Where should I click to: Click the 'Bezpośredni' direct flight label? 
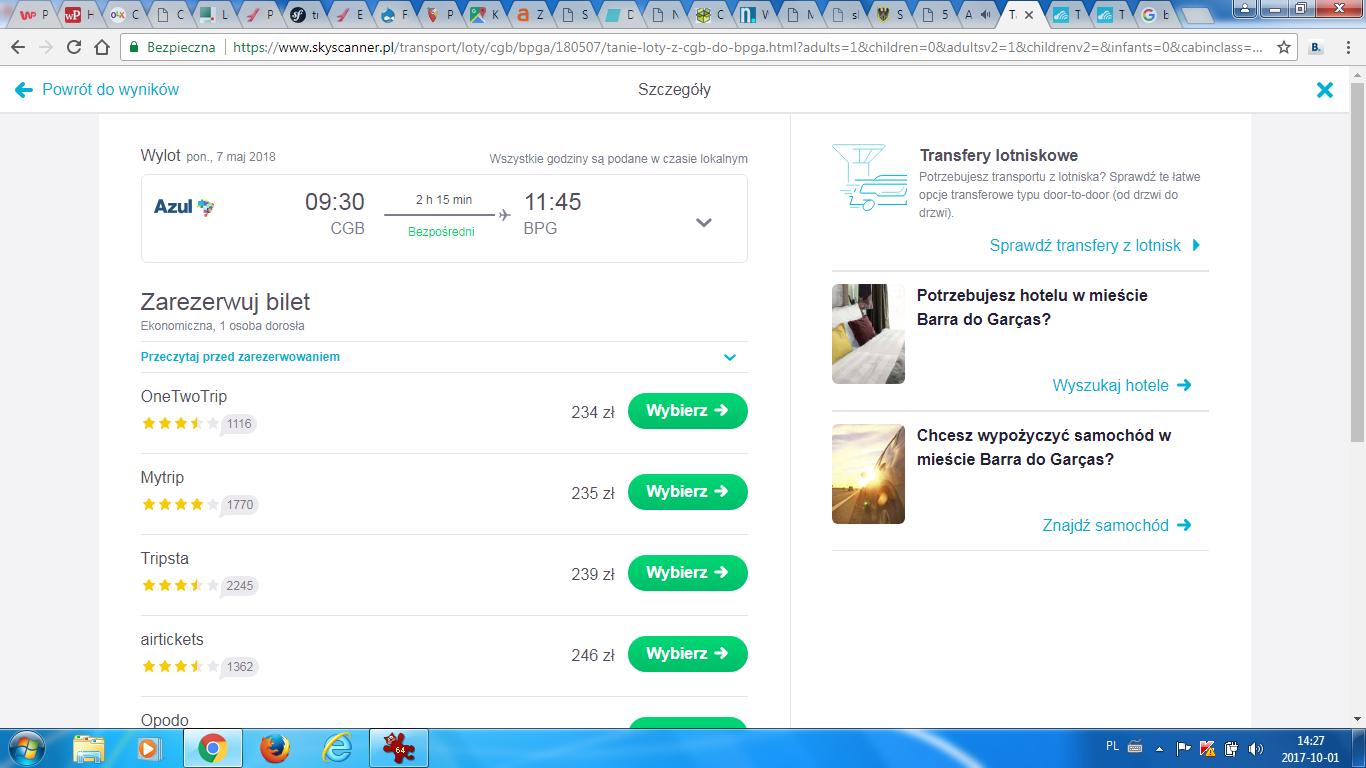[x=441, y=232]
